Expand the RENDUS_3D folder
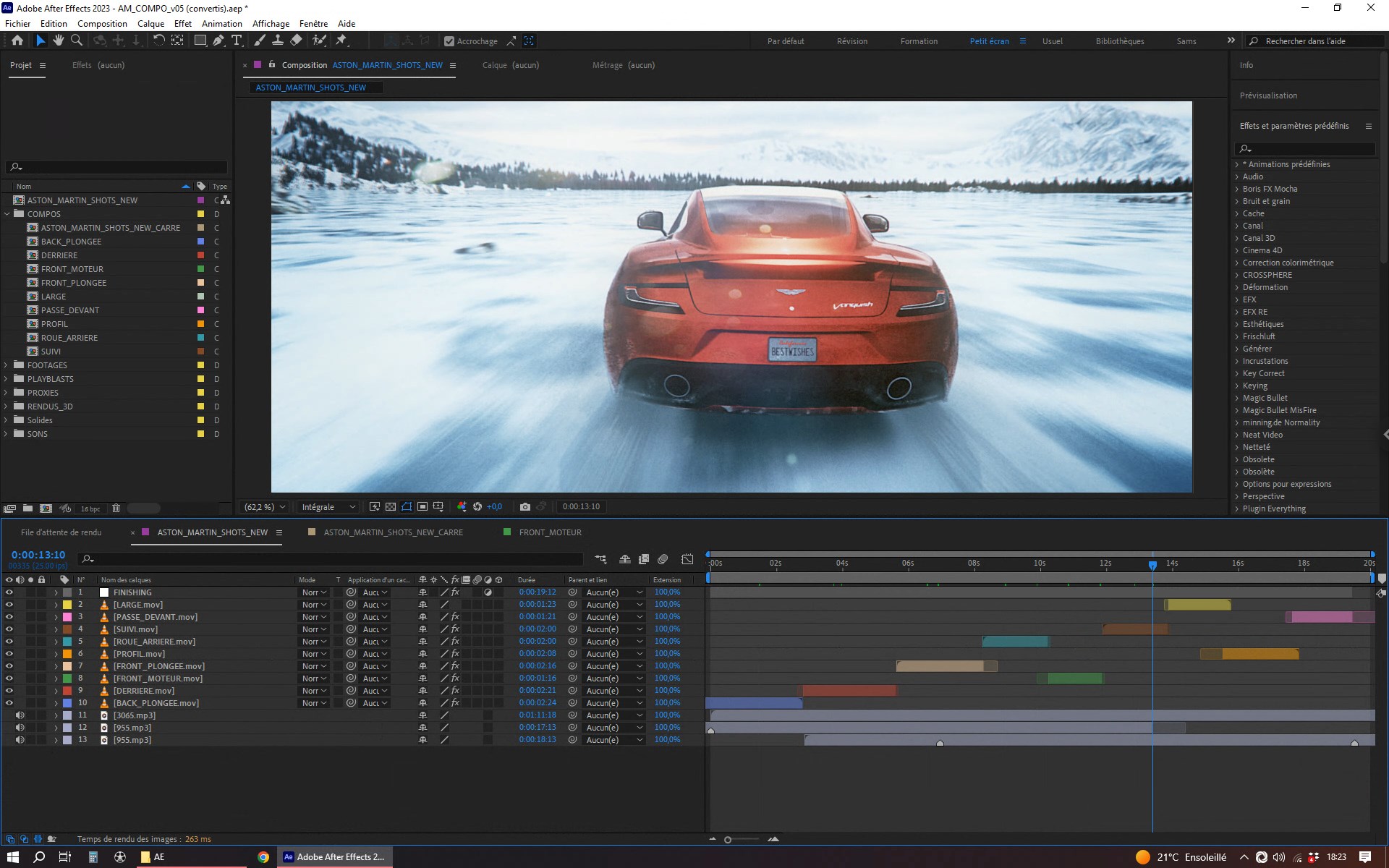Viewport: 1389px width, 868px height. tap(7, 407)
